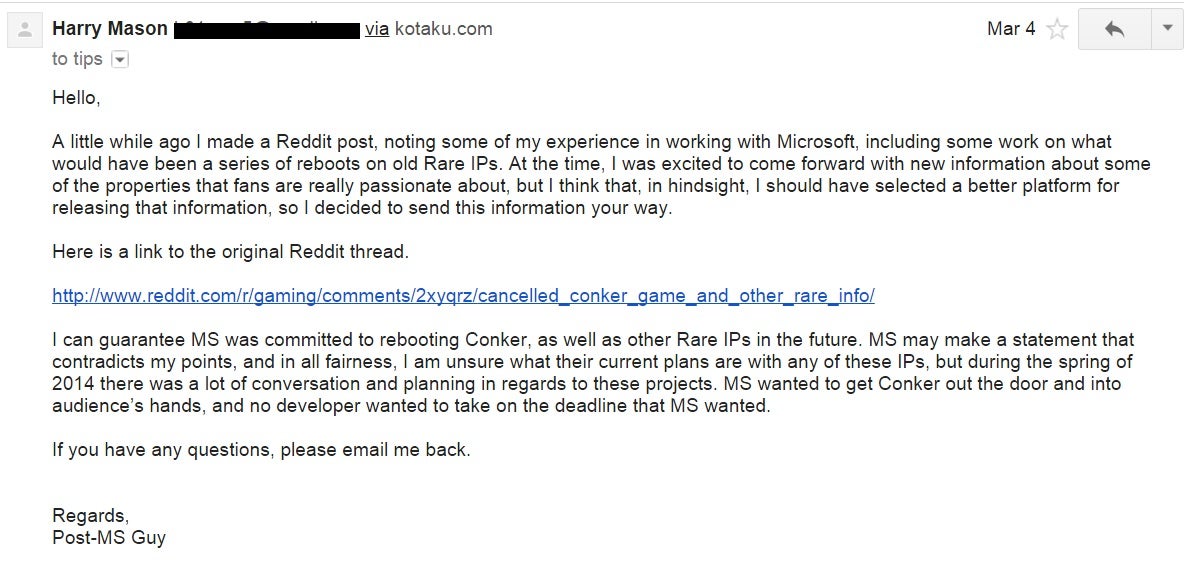Screen dimensions: 1200x572
Task: Click the sender name Harry Mason
Action: (110, 29)
